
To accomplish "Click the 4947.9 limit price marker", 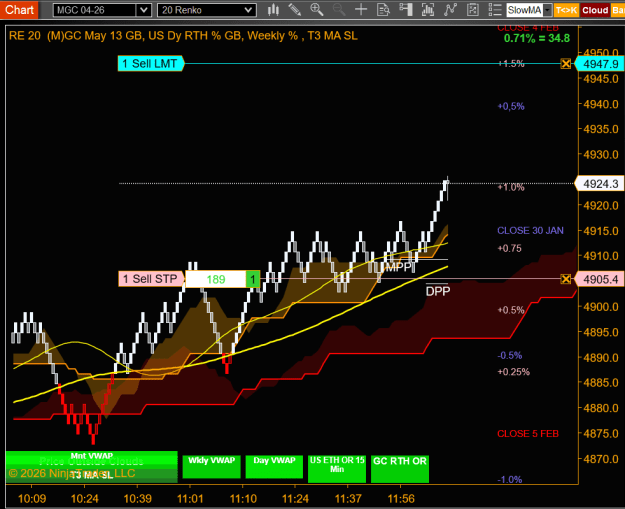I will 599,64.
